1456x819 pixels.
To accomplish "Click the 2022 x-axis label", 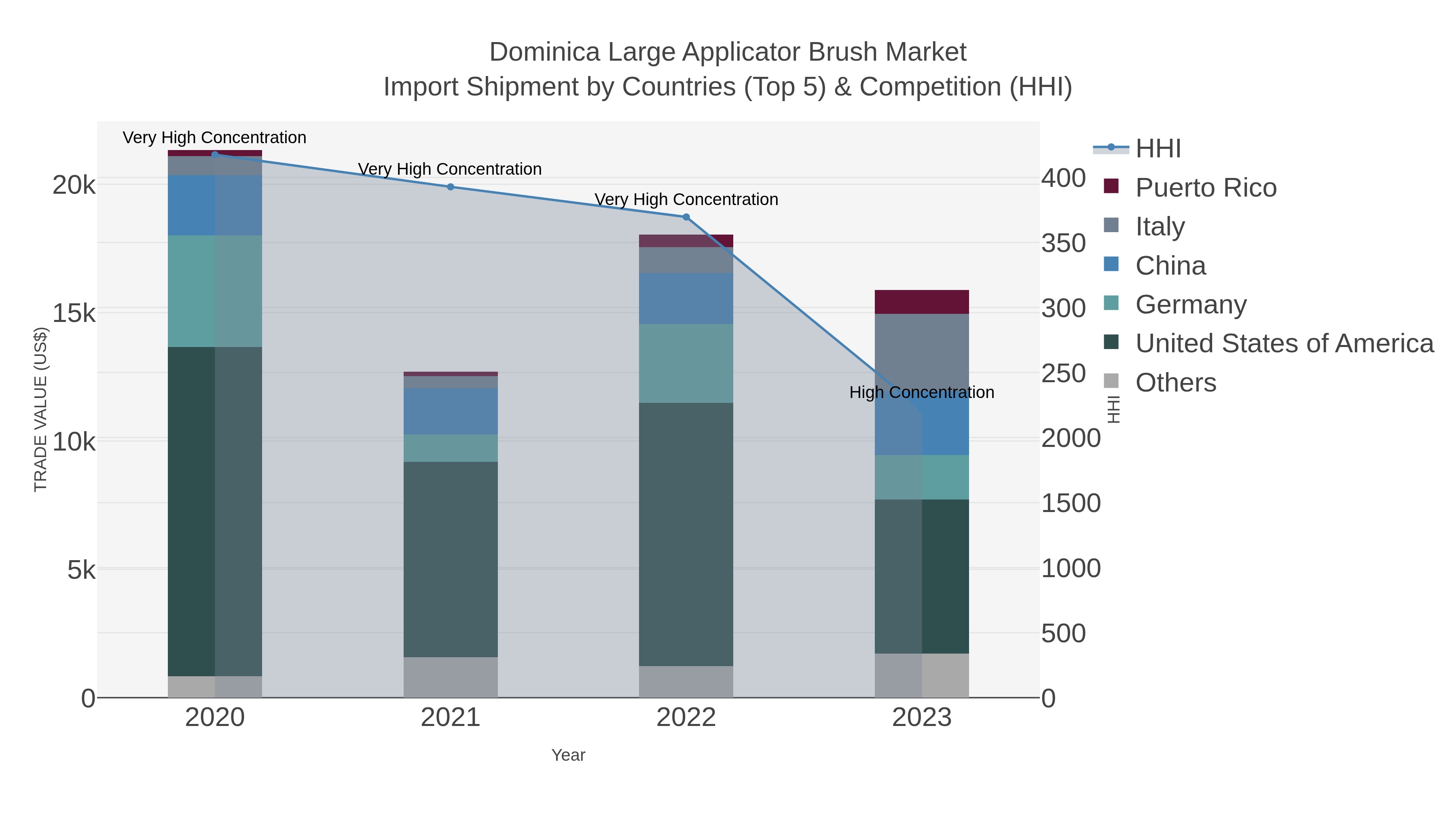I will (686, 718).
